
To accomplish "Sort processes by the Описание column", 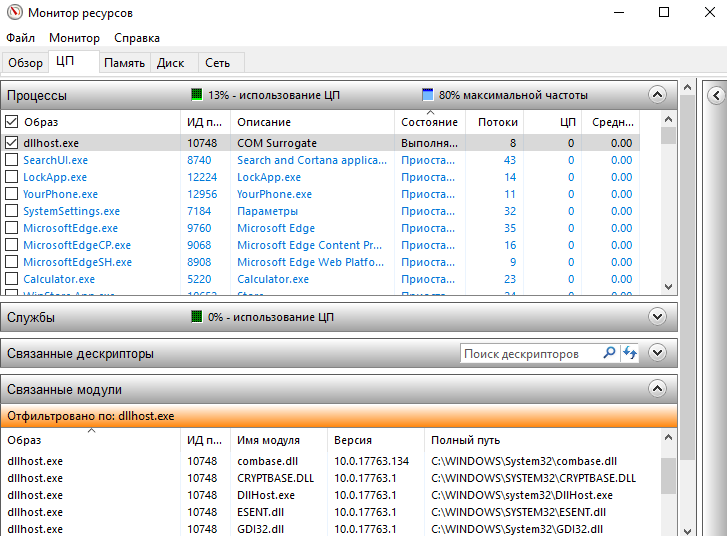I will tap(312, 122).
